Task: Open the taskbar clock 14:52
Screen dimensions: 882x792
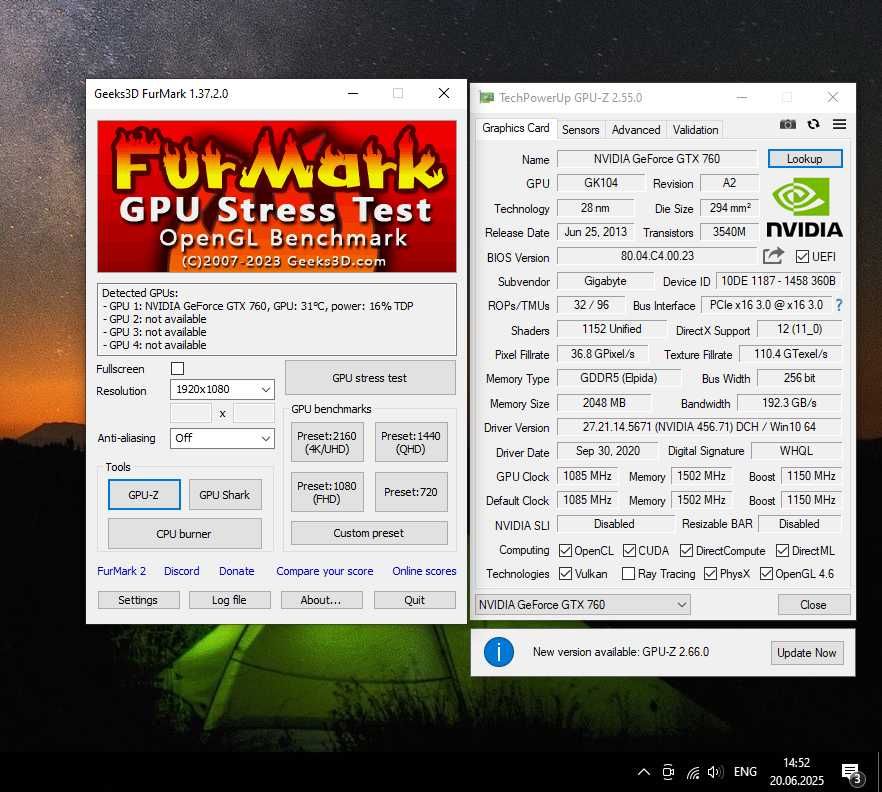Action: [796, 772]
